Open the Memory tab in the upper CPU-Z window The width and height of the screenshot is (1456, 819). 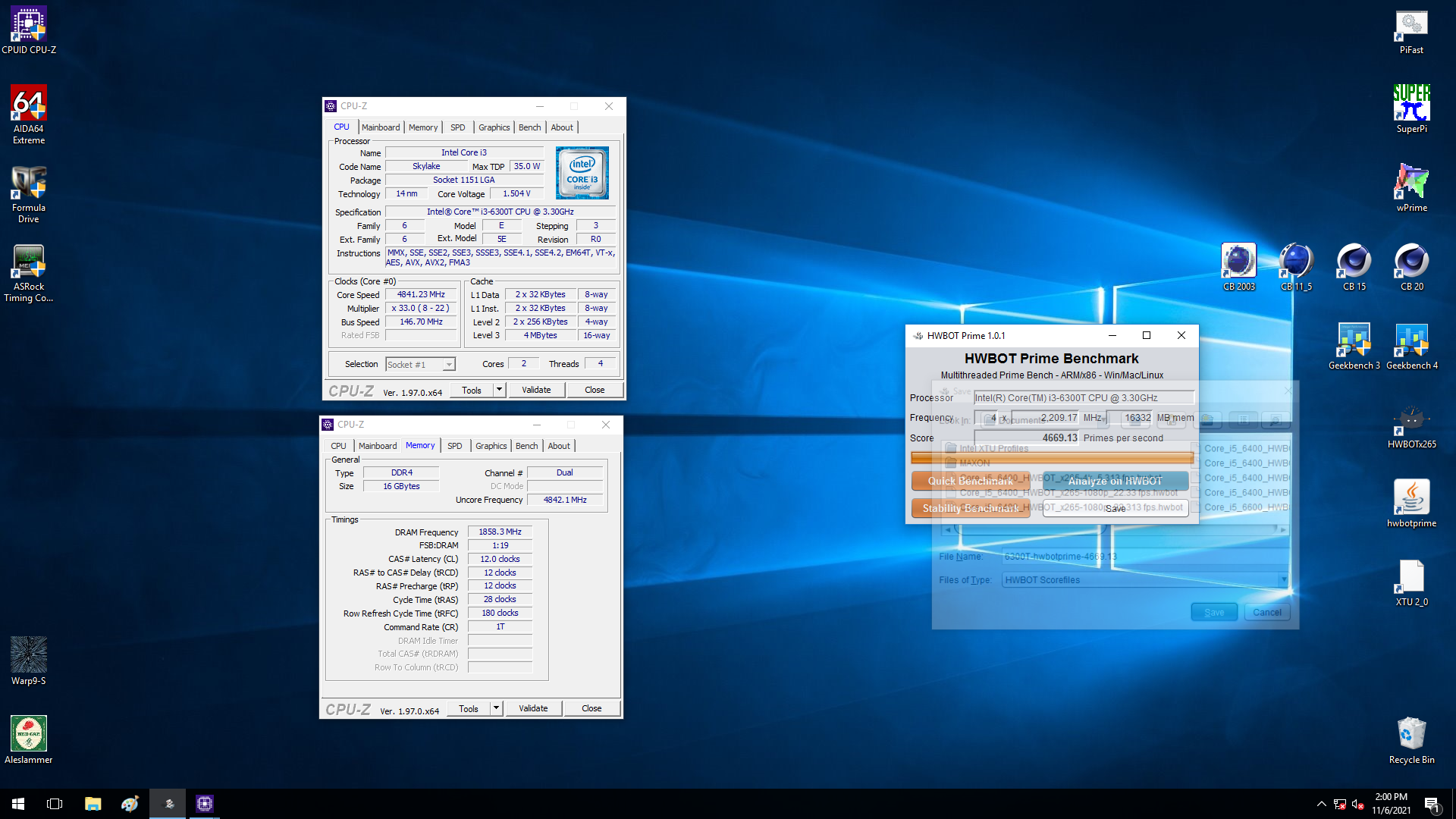(423, 127)
